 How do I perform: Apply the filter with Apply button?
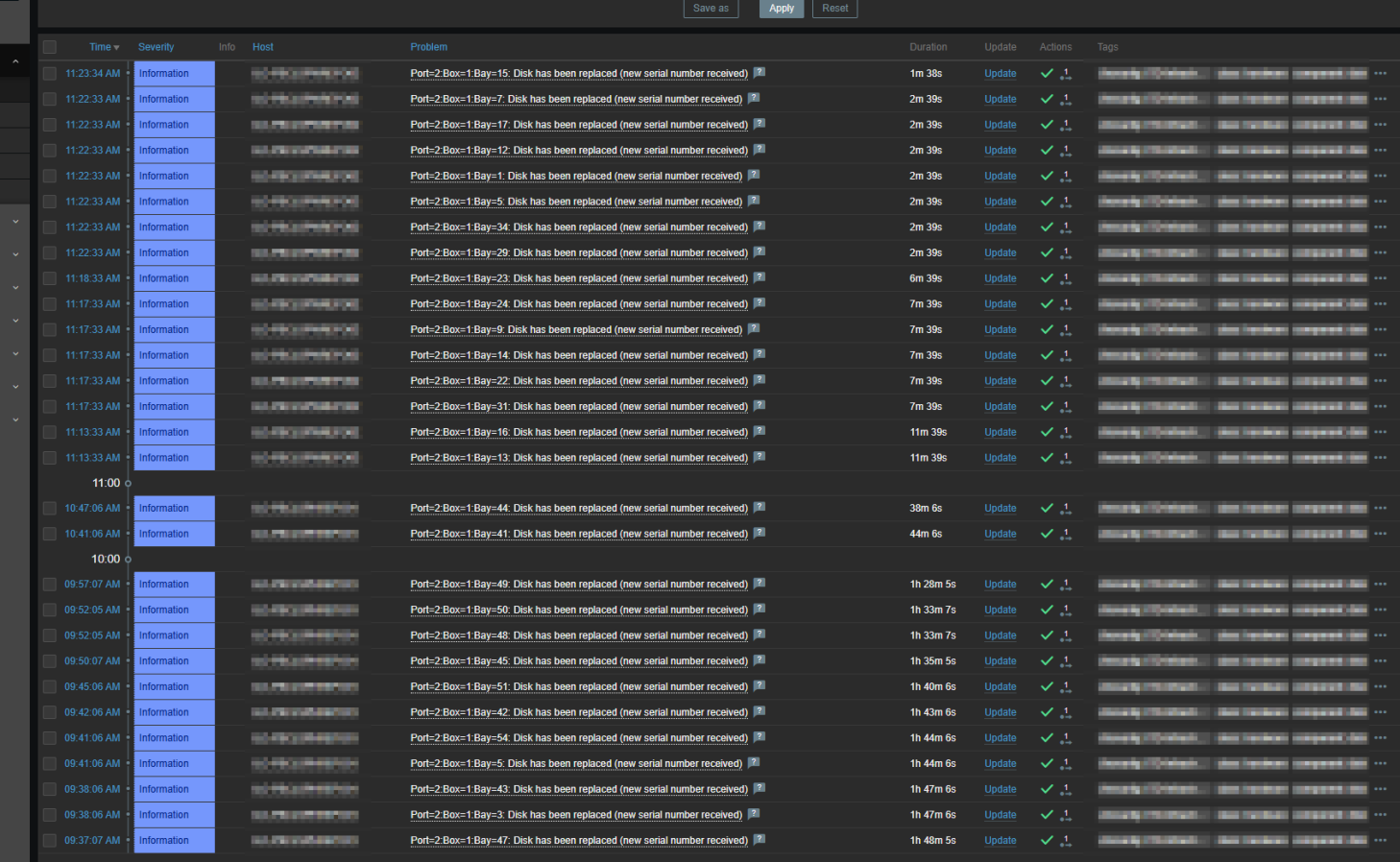click(782, 9)
